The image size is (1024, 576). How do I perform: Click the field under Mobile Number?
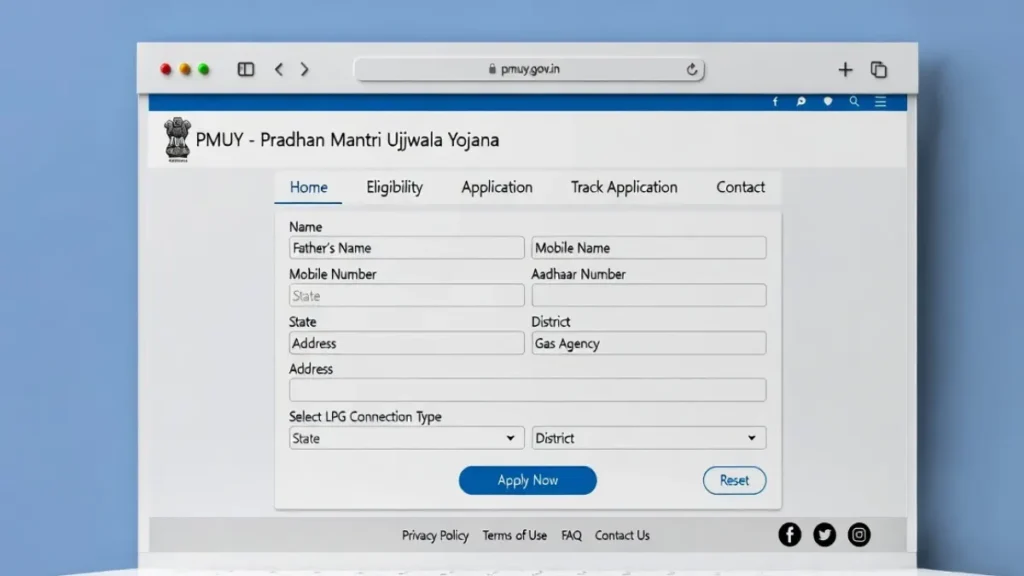tap(406, 296)
